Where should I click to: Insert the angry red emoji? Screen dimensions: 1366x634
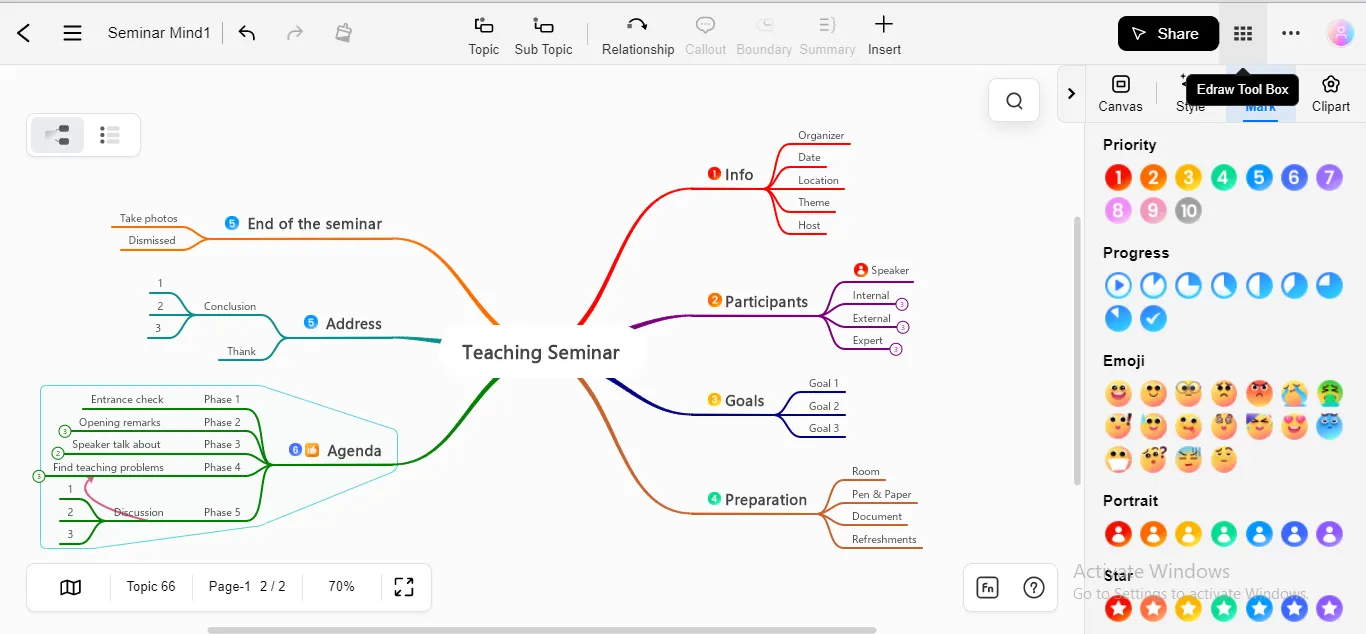pos(1259,393)
